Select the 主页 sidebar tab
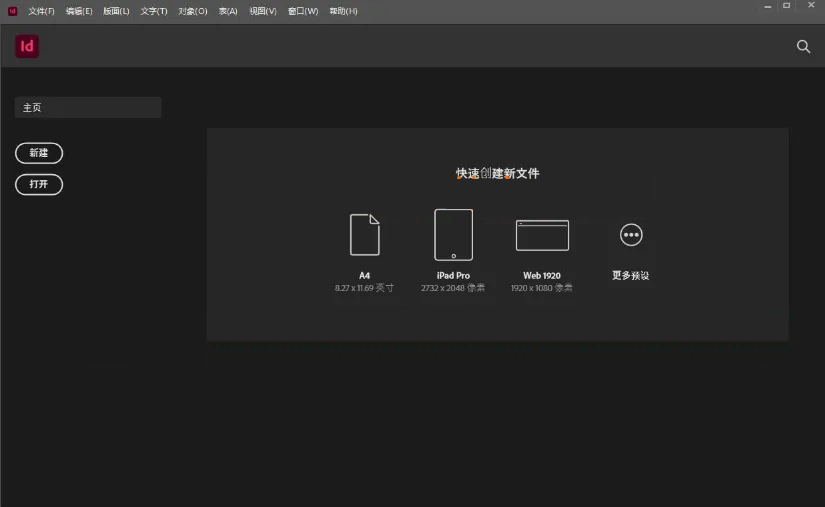This screenshot has width=825, height=507. [x=88, y=107]
